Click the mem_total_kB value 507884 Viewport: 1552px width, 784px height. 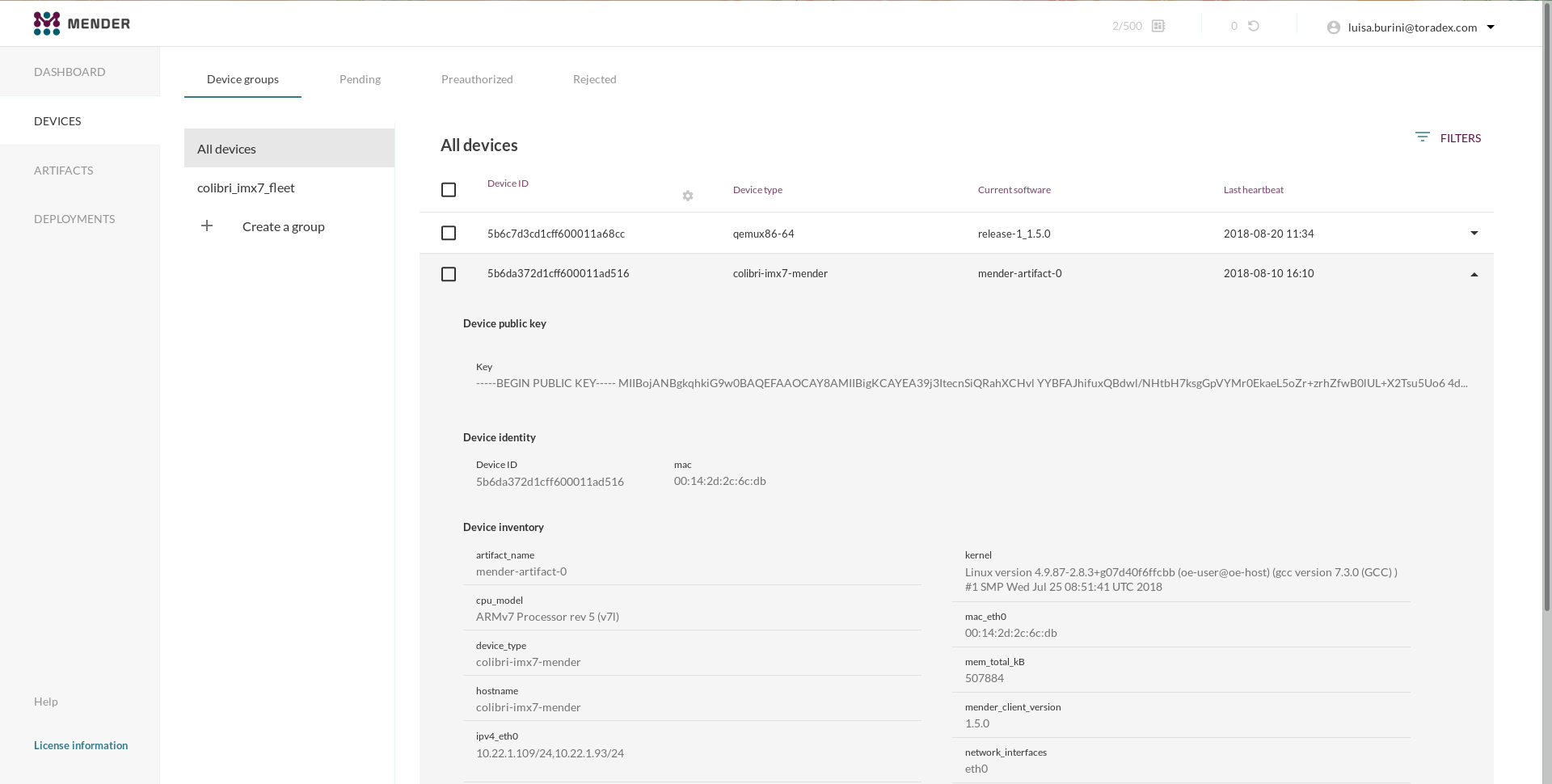(x=985, y=678)
